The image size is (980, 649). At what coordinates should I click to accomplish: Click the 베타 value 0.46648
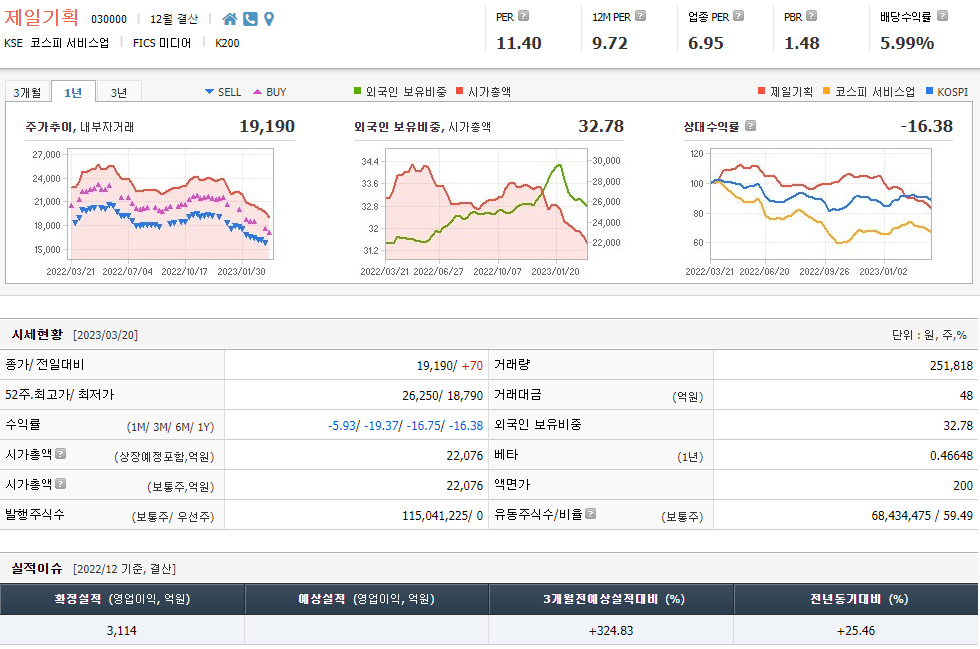[951, 456]
